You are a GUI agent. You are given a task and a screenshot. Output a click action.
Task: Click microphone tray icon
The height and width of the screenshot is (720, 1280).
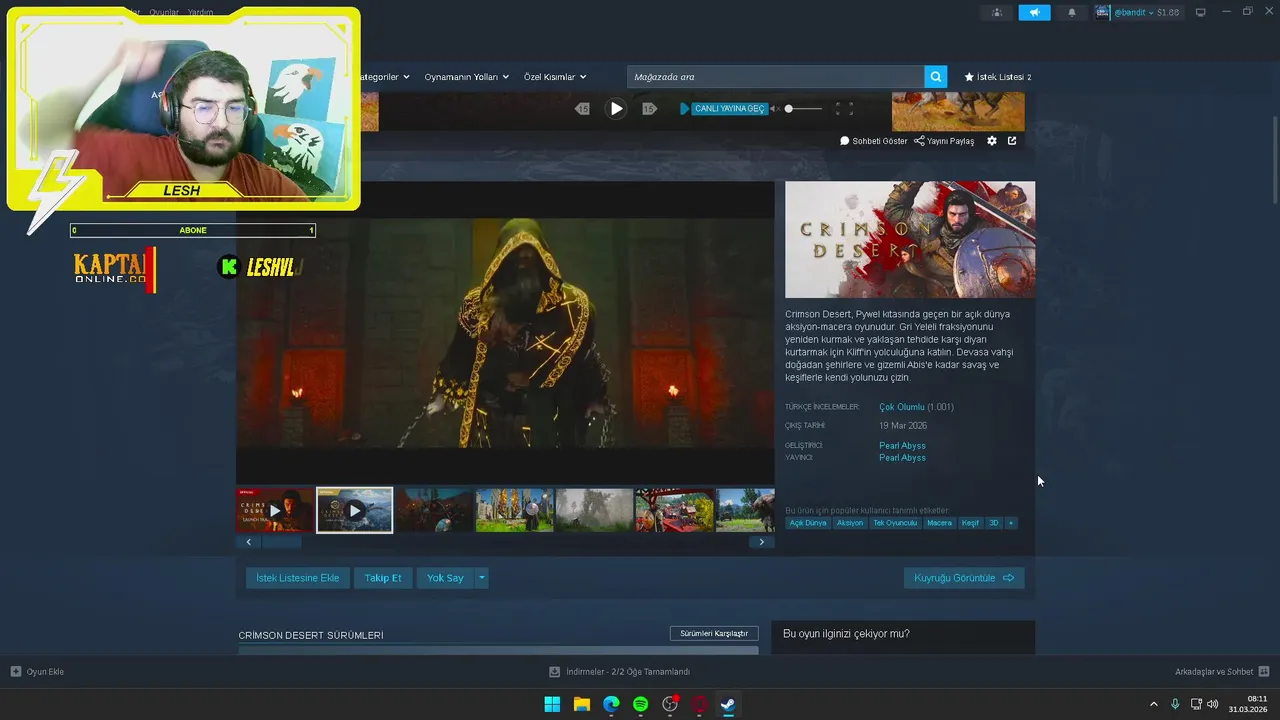point(1175,704)
